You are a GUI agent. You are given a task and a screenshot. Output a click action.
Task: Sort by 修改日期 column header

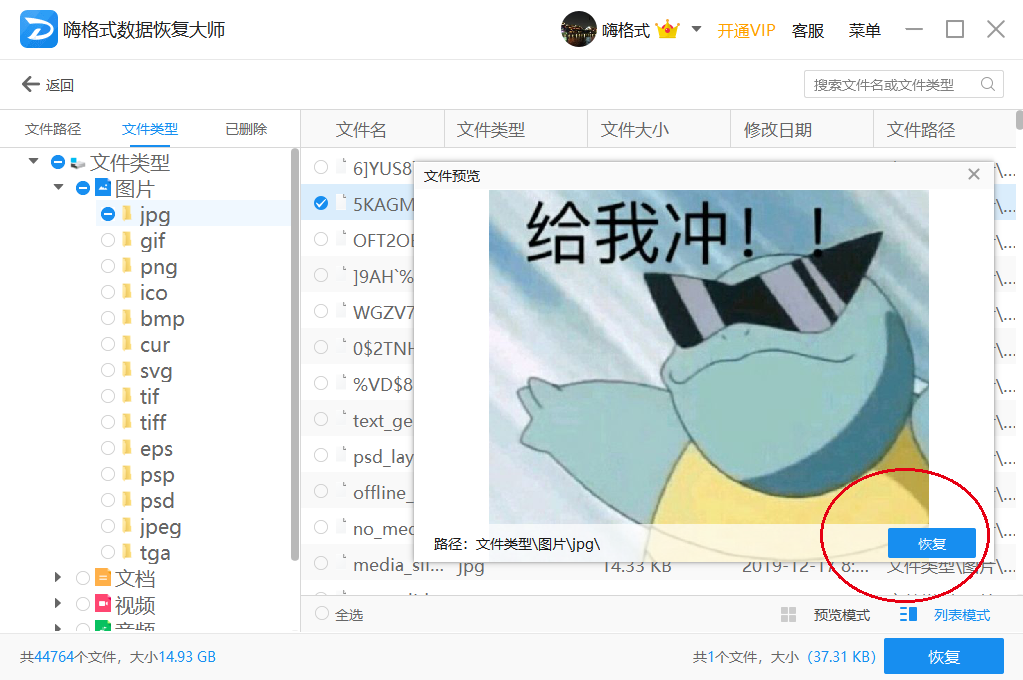(778, 130)
